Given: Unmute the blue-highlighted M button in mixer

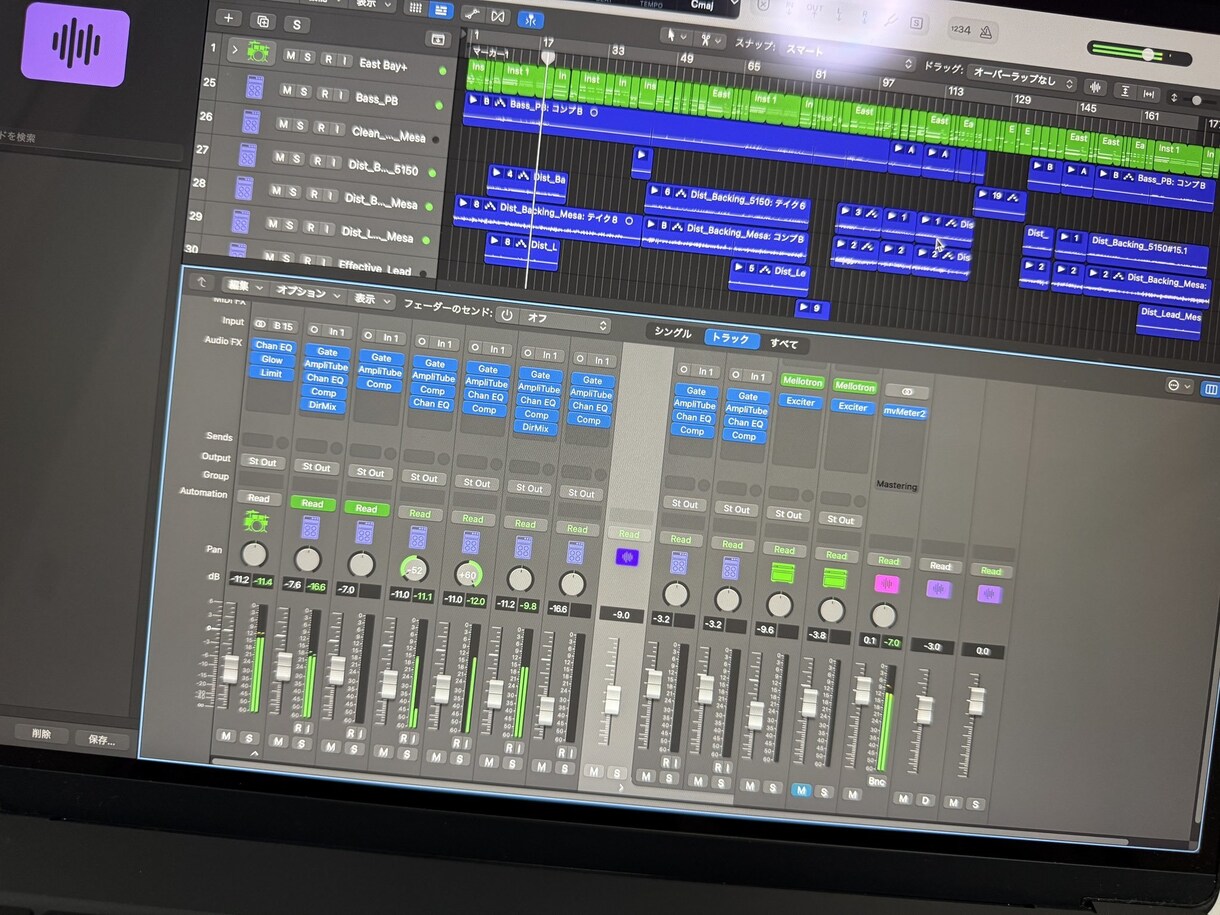Looking at the screenshot, I should (x=801, y=790).
